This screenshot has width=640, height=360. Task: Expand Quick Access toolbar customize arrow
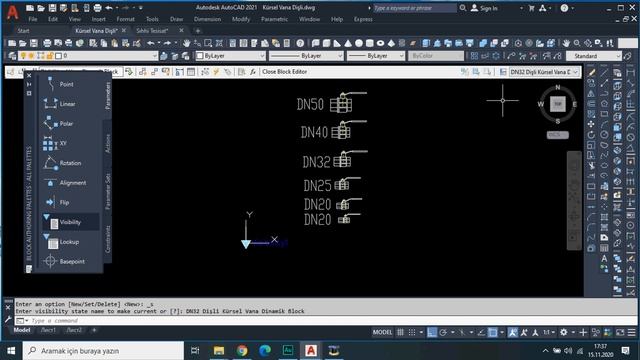(x=141, y=8)
